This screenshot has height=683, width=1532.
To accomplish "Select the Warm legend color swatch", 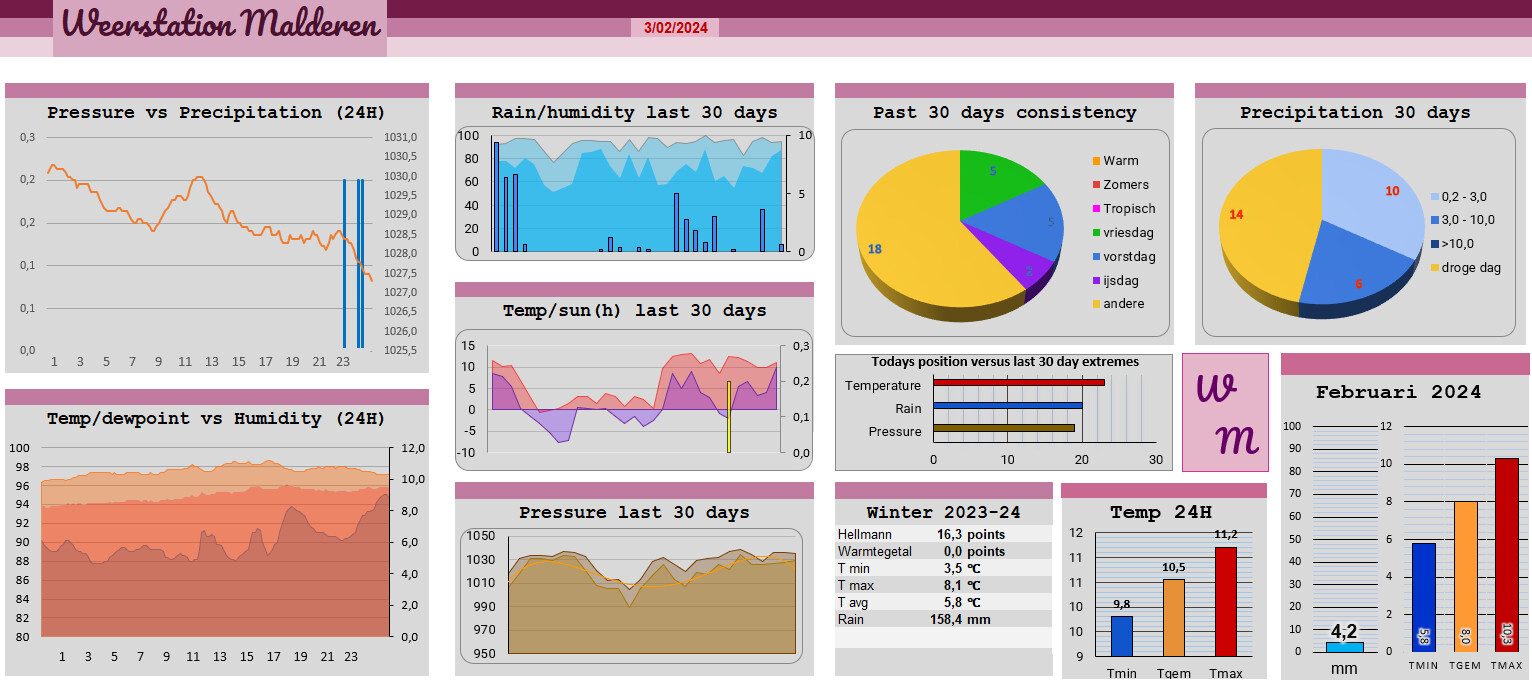I will click(x=1096, y=161).
